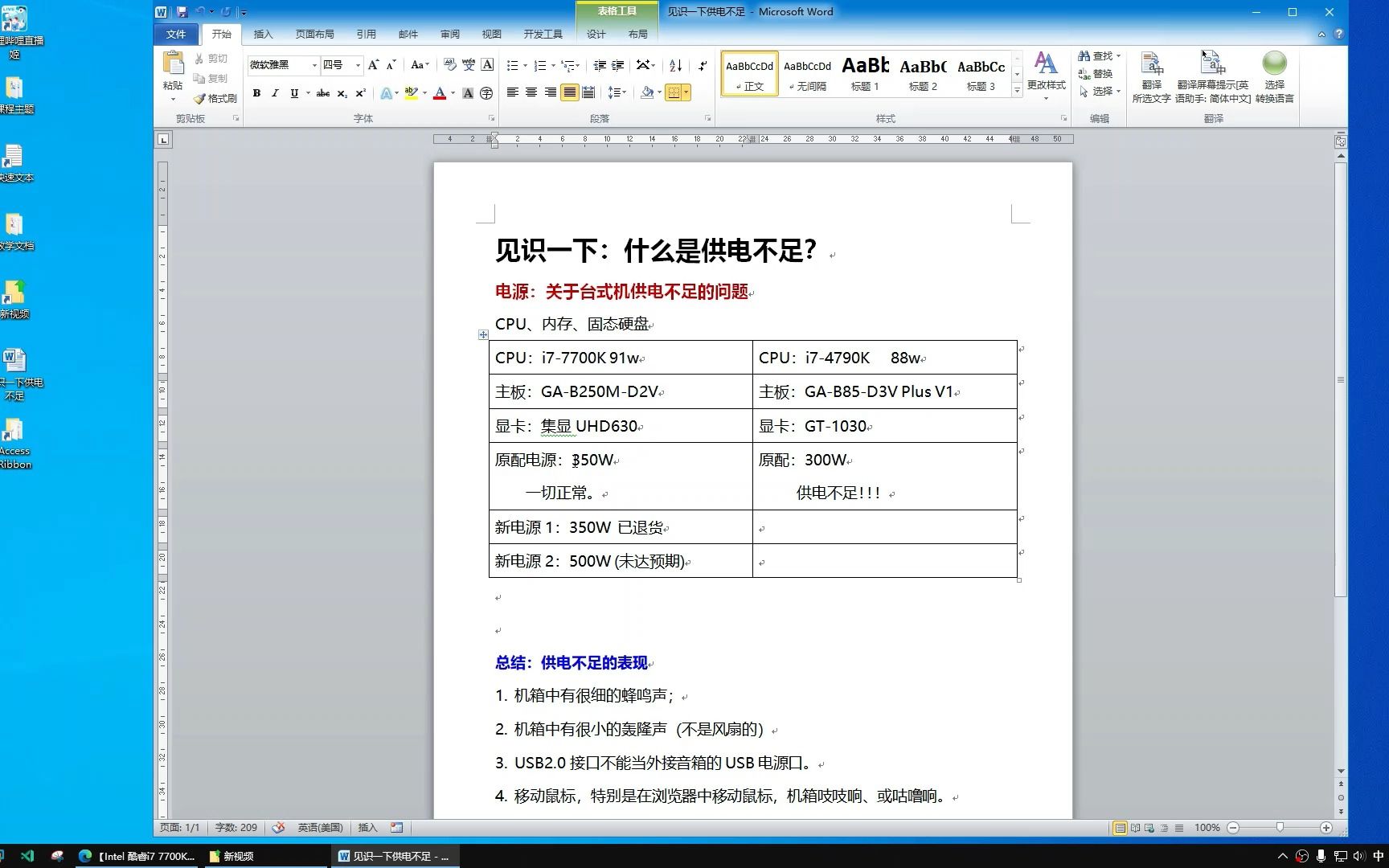
Task: Click the Paste (粘贴) clipboard icon
Action: (173, 63)
